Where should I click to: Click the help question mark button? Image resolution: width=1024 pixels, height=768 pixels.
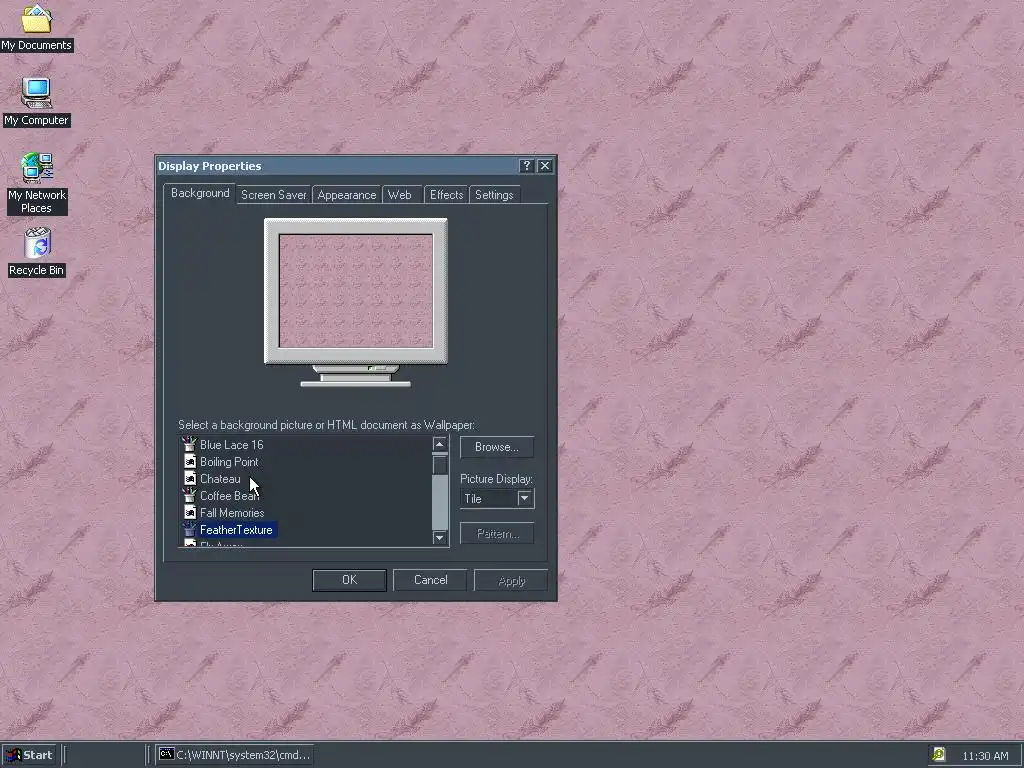click(526, 166)
